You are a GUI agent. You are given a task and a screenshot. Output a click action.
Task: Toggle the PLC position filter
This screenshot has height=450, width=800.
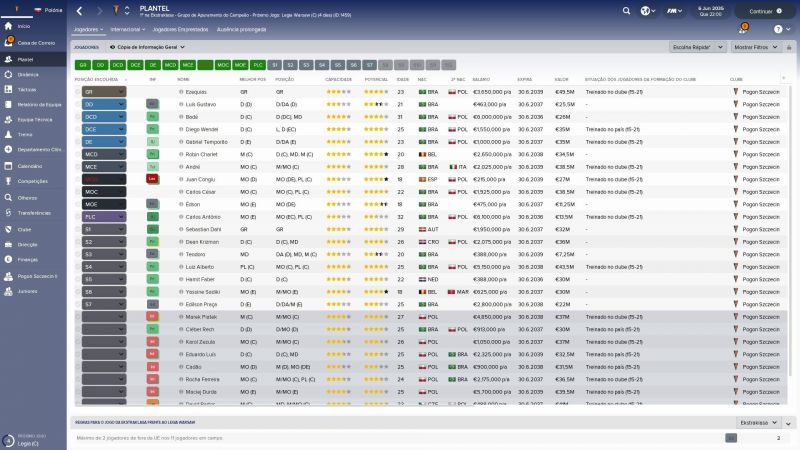tap(258, 64)
